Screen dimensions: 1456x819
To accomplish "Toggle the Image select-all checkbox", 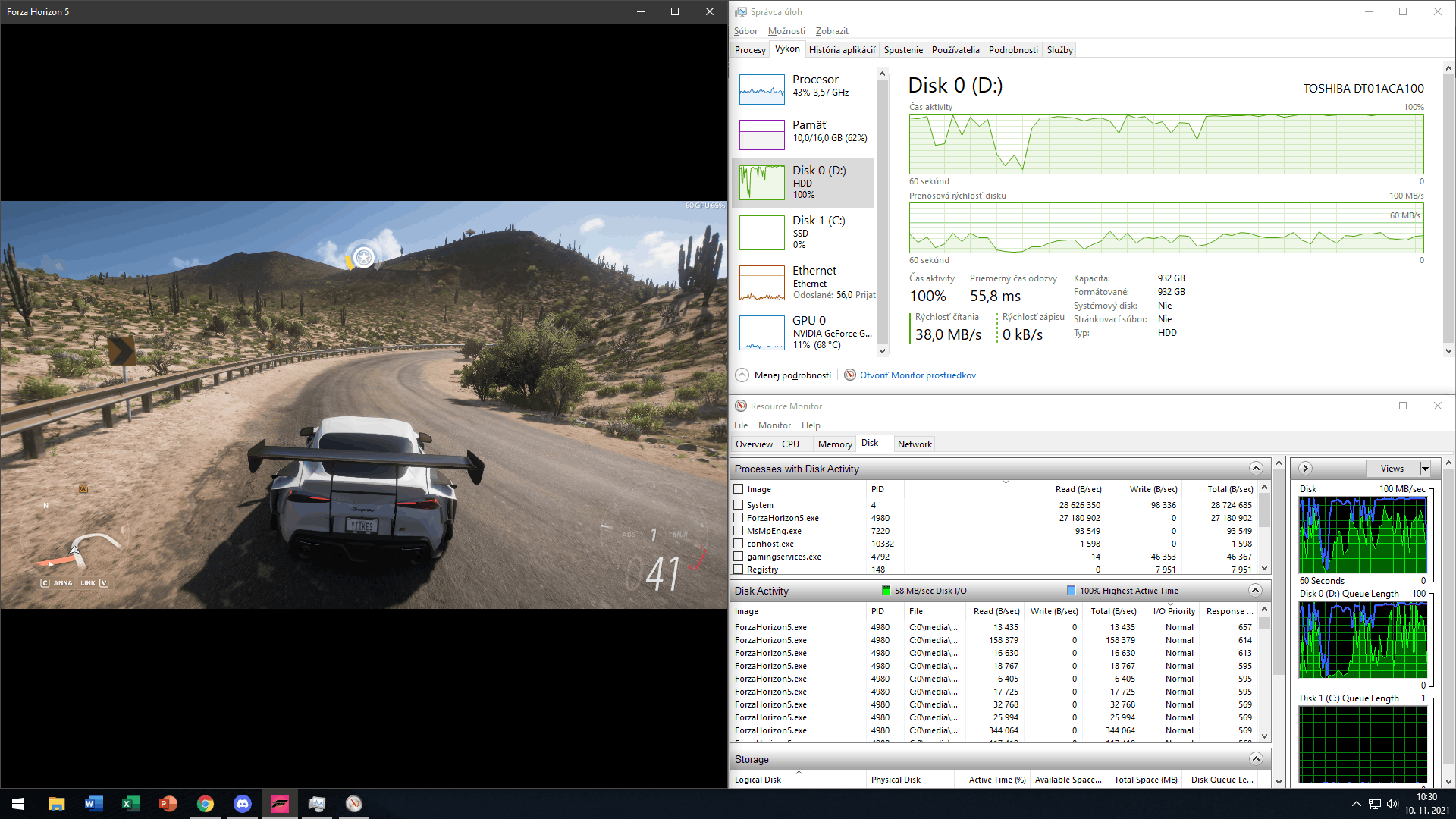I will (739, 489).
